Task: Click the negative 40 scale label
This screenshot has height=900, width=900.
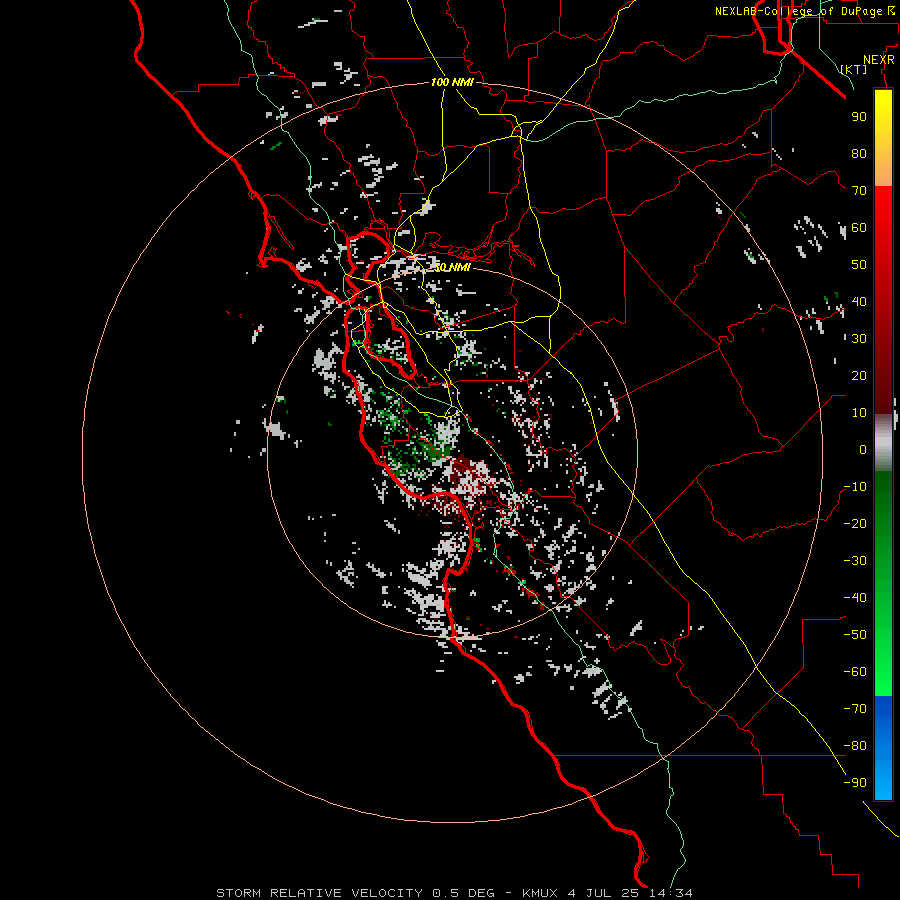Action: point(855,598)
